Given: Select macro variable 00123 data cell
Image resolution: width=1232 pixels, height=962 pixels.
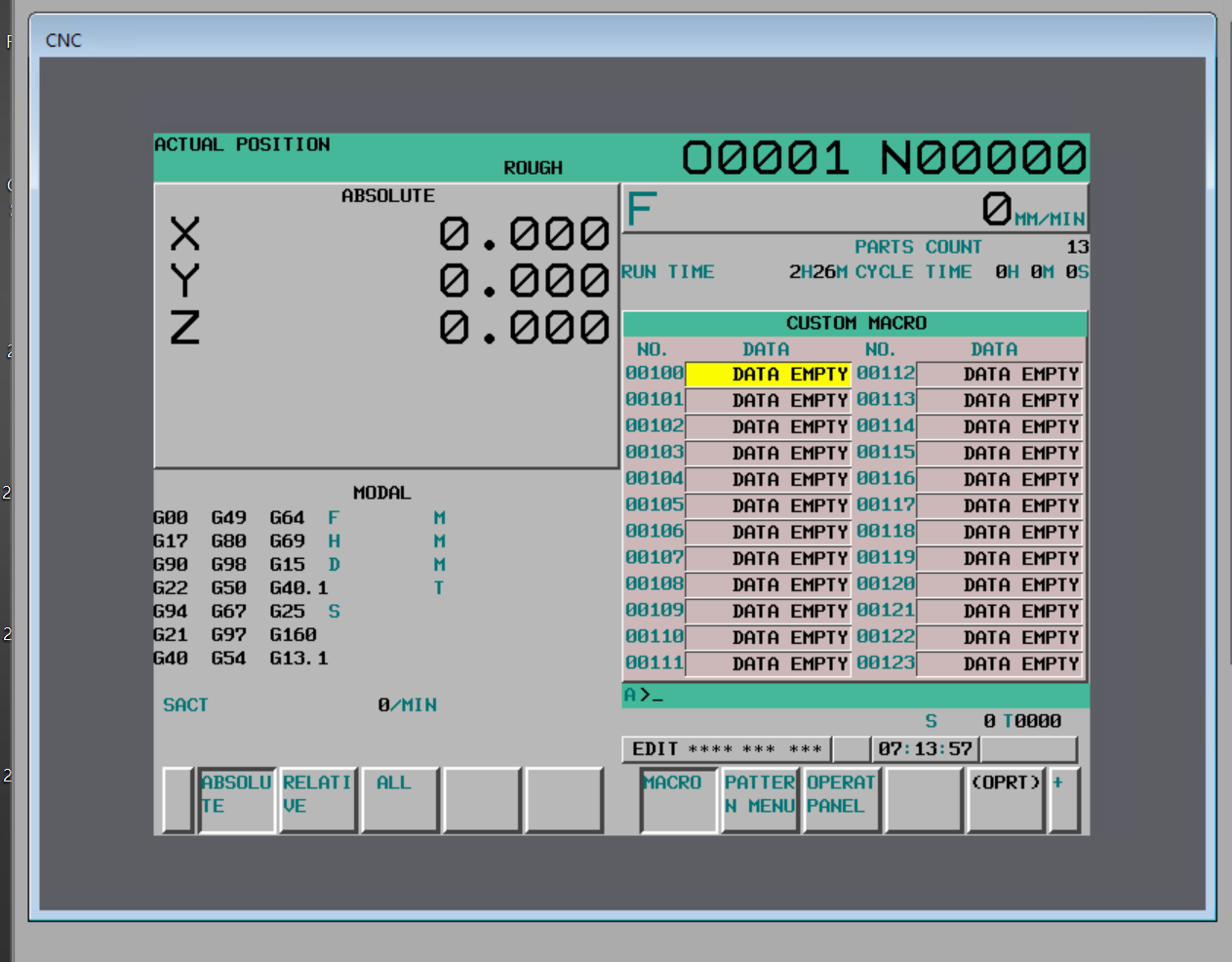Looking at the screenshot, I should pos(1000,664).
